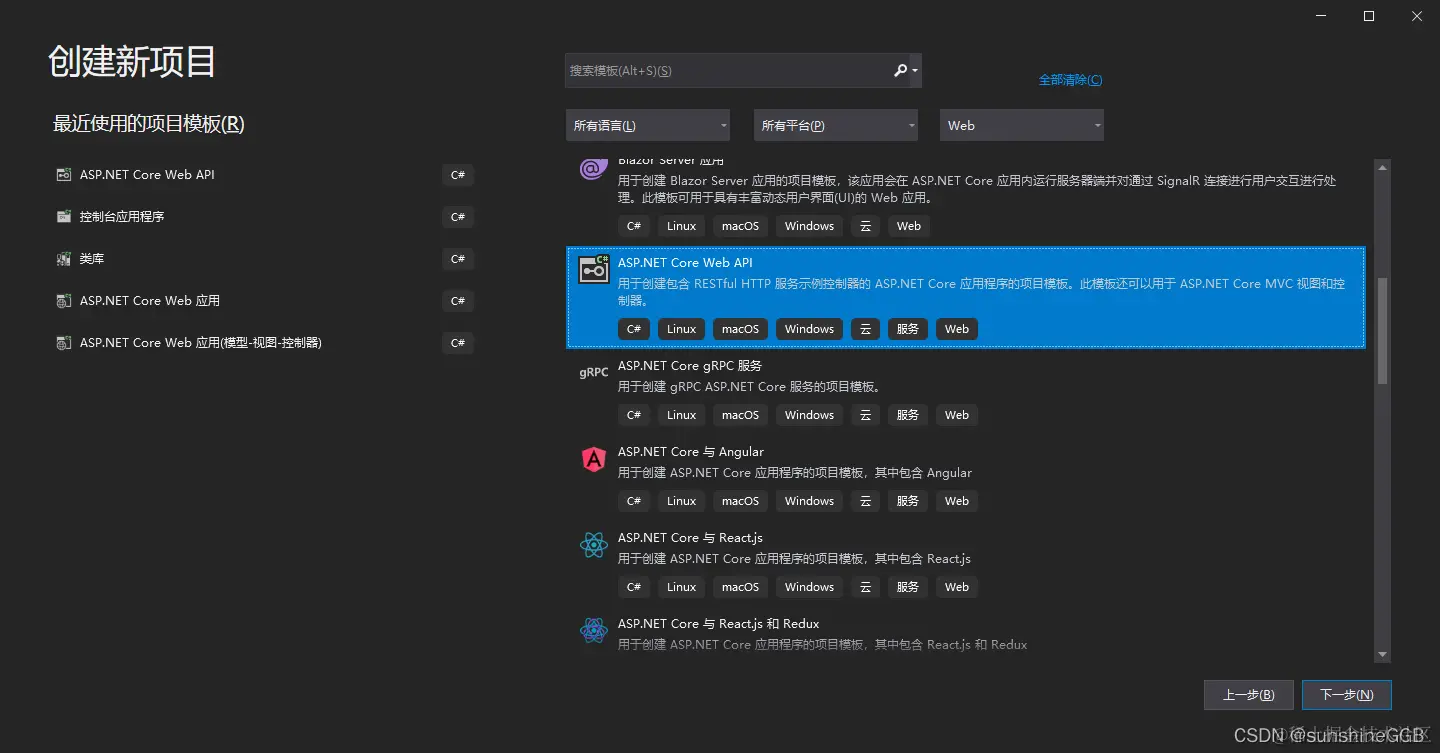Click macOS tag in Angular template

click(x=740, y=501)
